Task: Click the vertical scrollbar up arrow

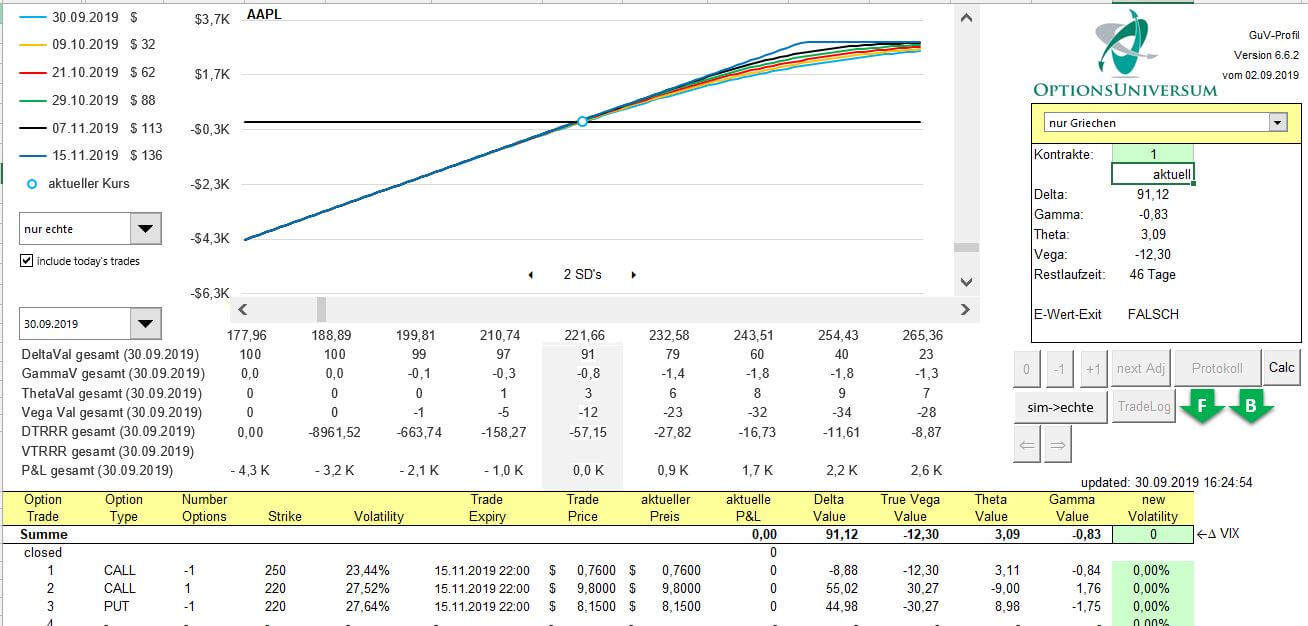Action: click(965, 18)
